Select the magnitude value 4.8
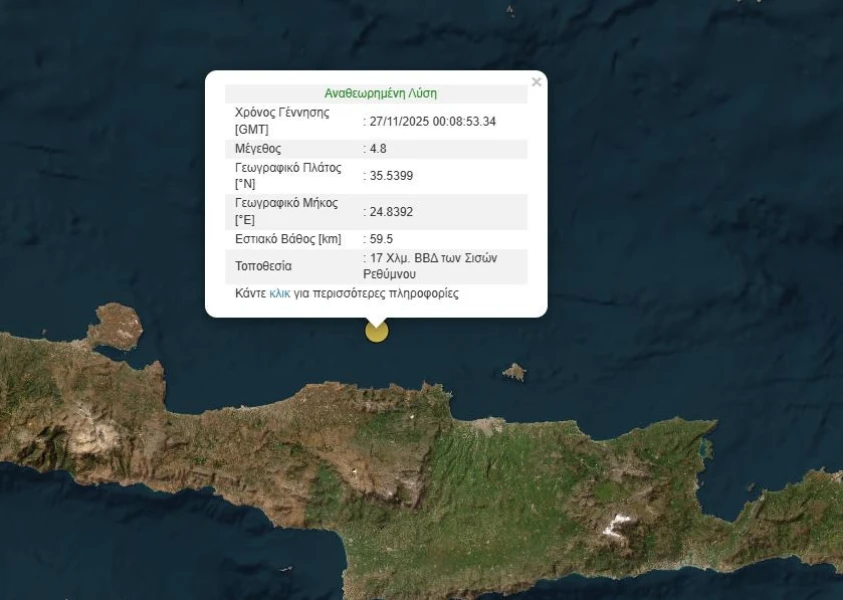843x600 pixels. click(x=377, y=148)
